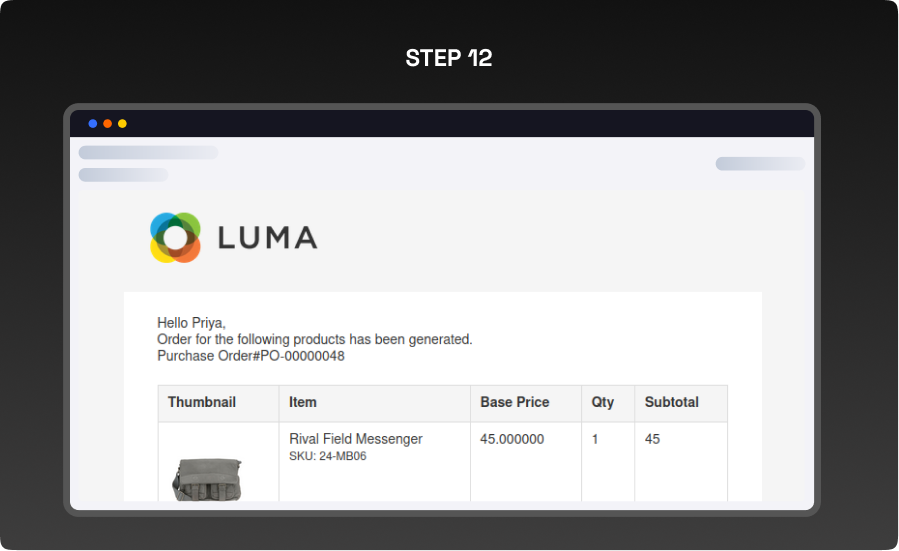Viewport: 899px width, 551px height.
Task: Click the Thumbnail column header
Action: (202, 402)
